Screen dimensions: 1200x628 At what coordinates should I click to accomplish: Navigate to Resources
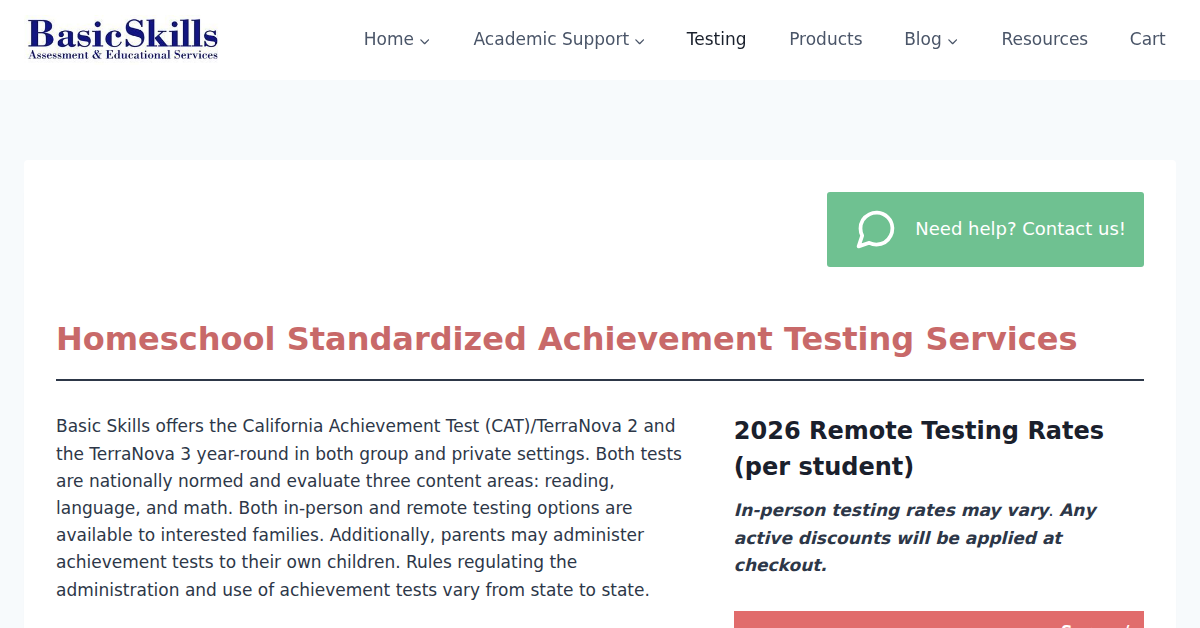[x=1044, y=39]
